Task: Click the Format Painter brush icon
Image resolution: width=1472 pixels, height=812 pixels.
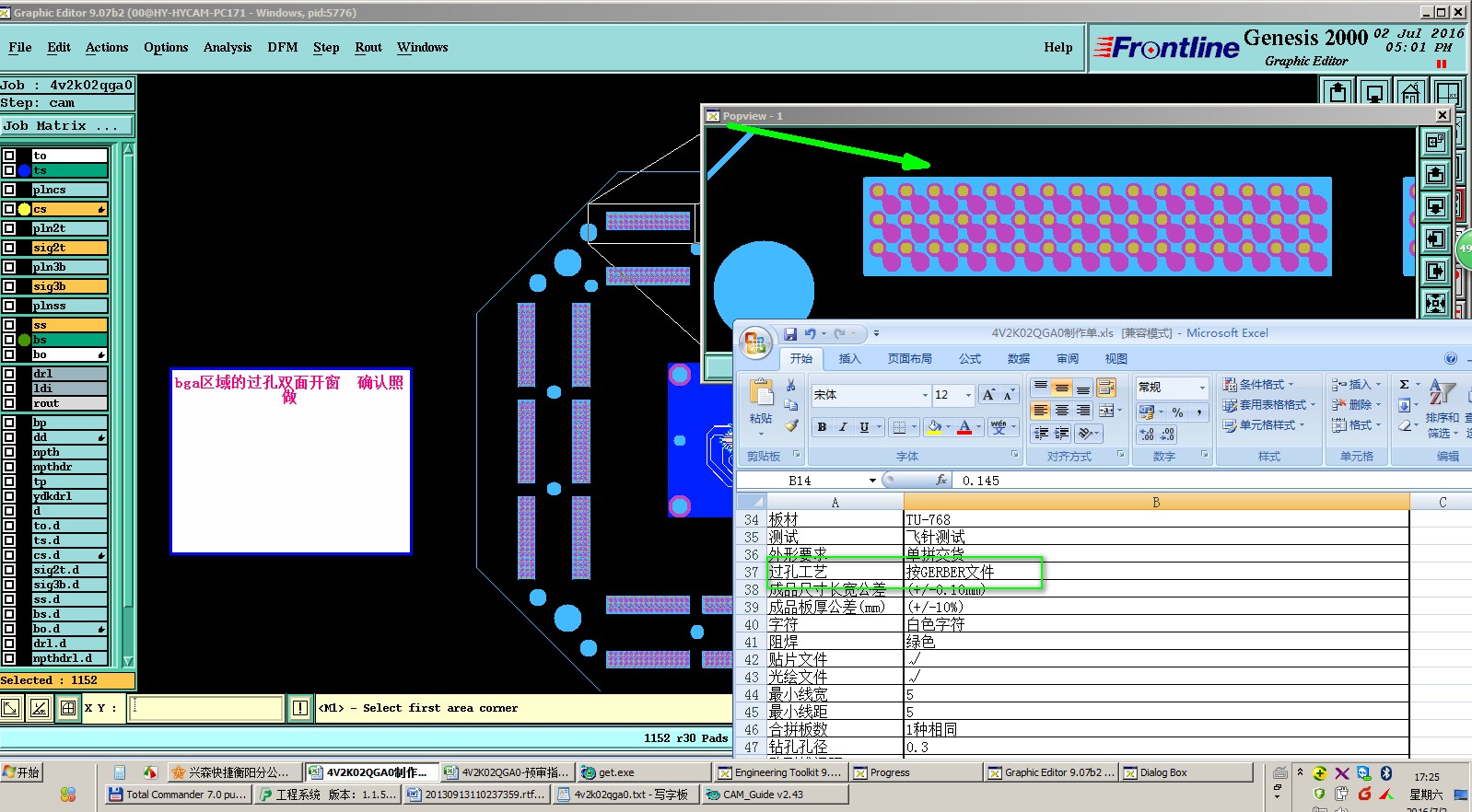Action: point(791,425)
